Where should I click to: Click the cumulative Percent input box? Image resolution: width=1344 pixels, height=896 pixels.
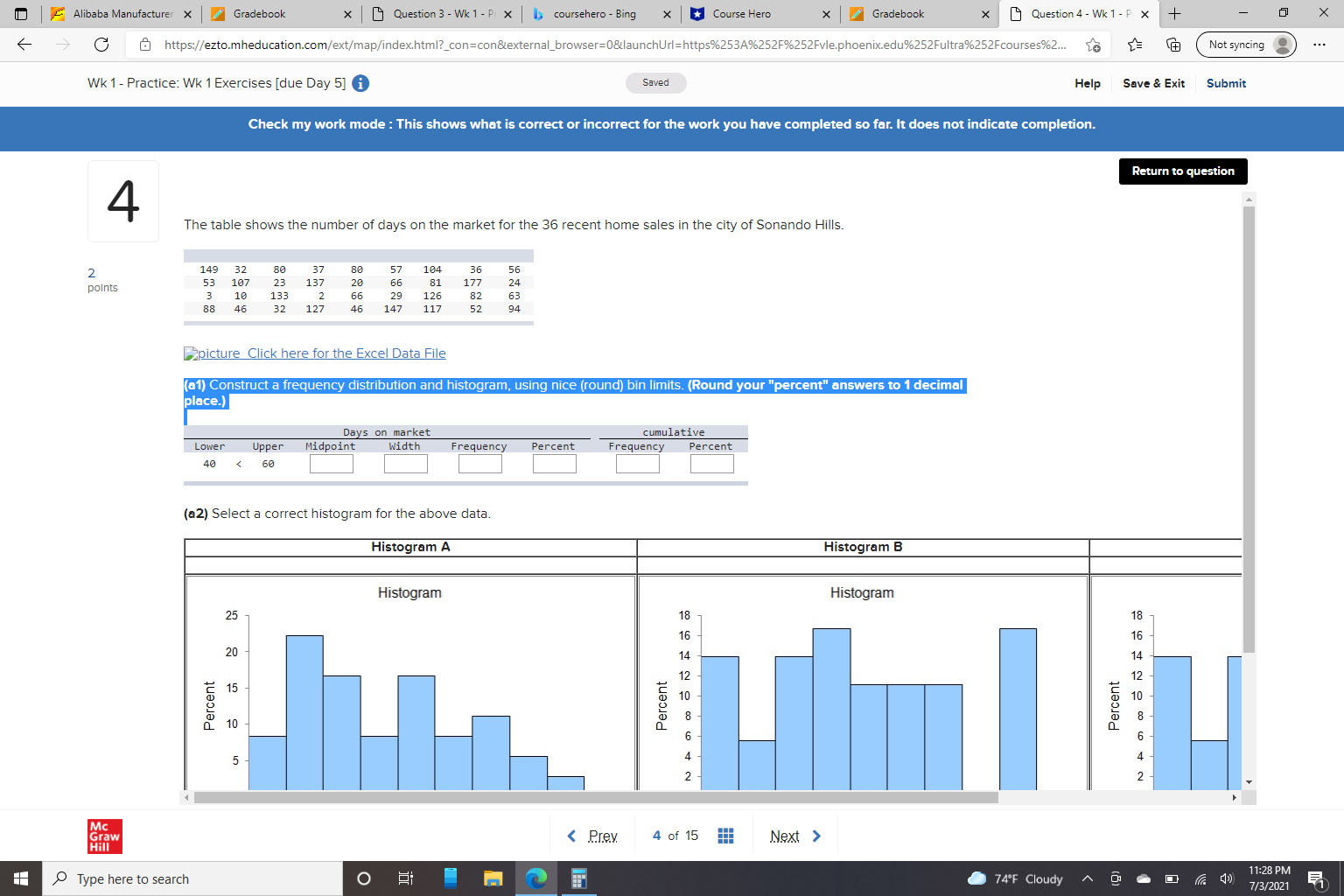tap(712, 464)
